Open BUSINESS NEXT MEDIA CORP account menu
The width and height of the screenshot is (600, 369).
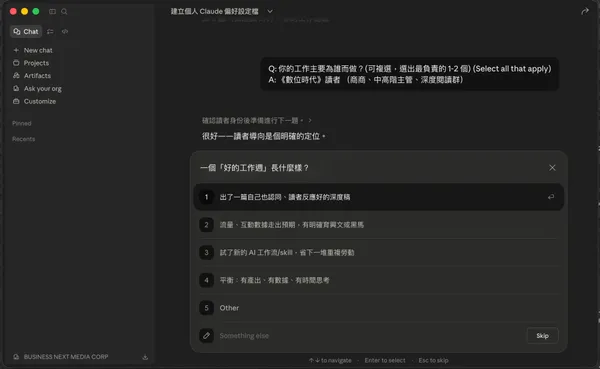tap(66, 357)
